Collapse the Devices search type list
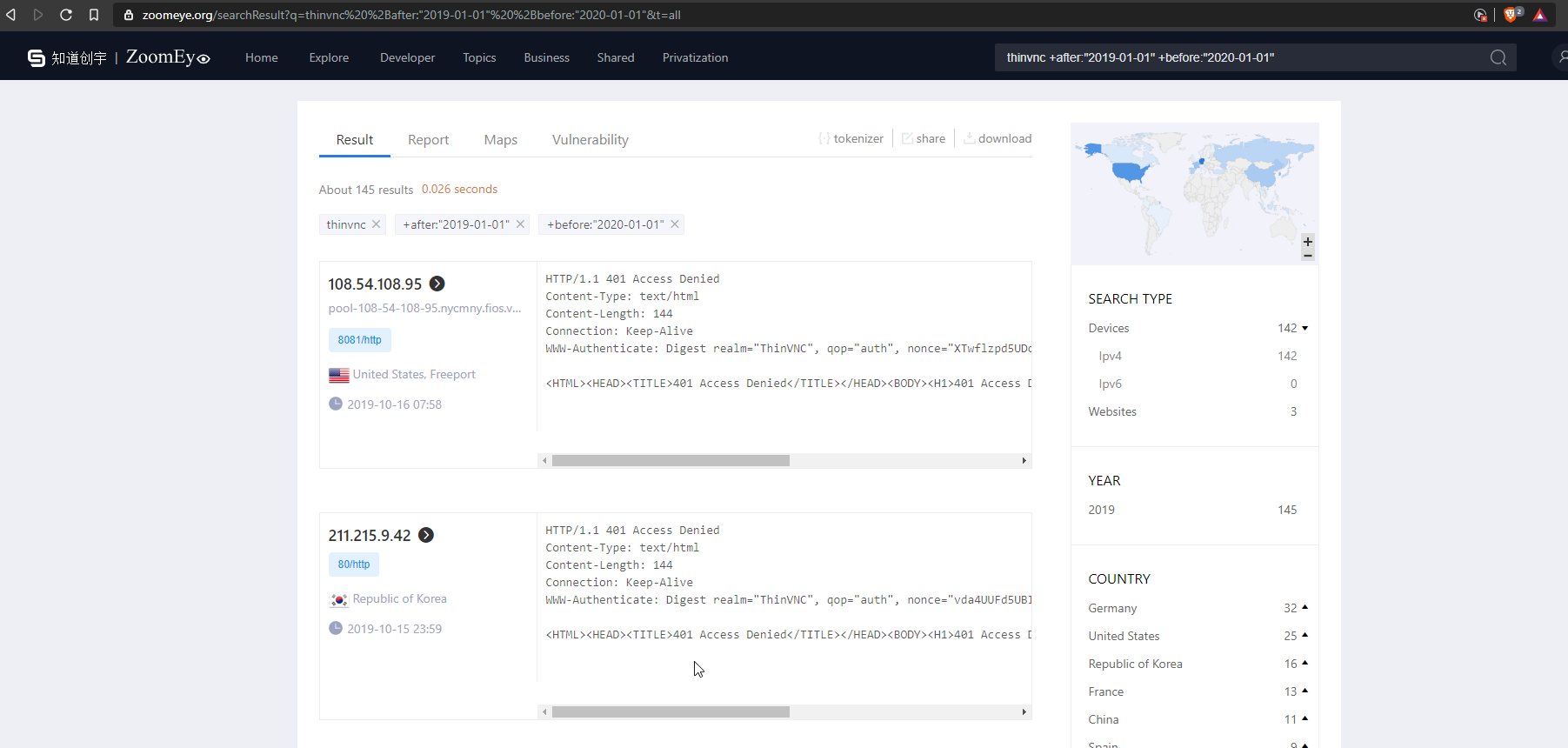Image resolution: width=1568 pixels, height=748 pixels. 1304,328
